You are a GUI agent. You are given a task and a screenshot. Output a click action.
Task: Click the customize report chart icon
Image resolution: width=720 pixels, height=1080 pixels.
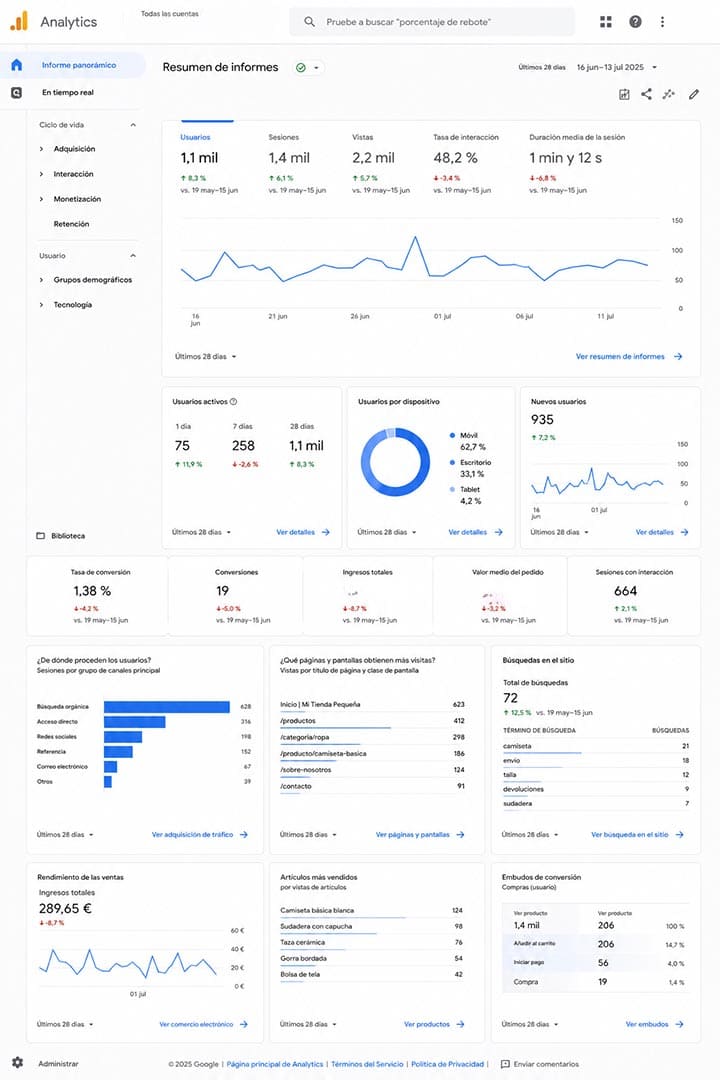(x=624, y=94)
